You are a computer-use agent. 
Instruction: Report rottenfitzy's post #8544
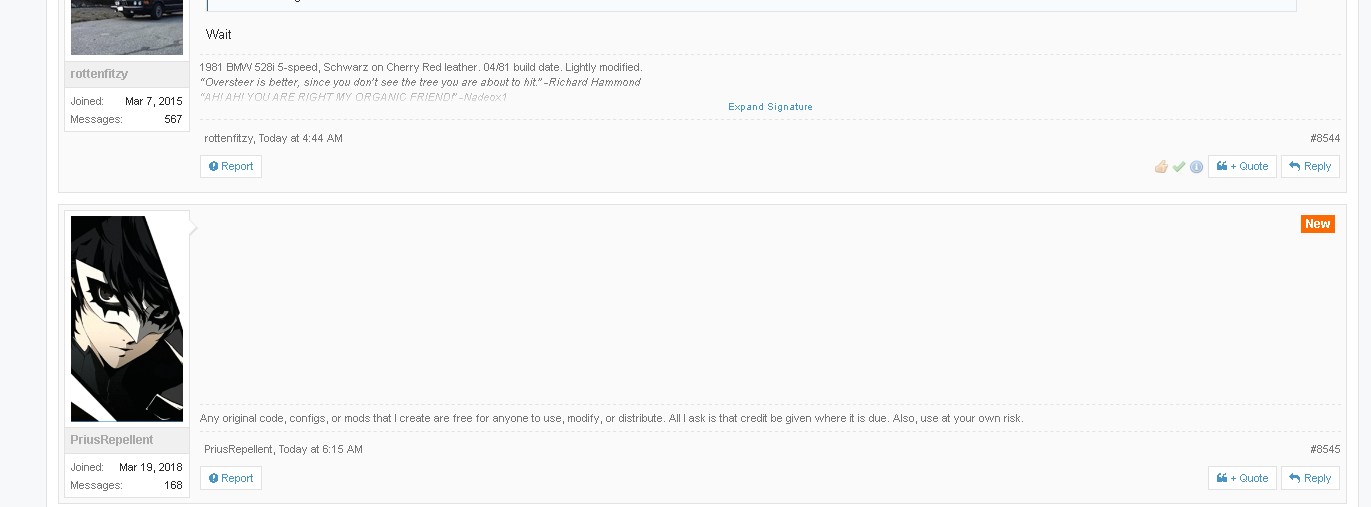point(231,166)
